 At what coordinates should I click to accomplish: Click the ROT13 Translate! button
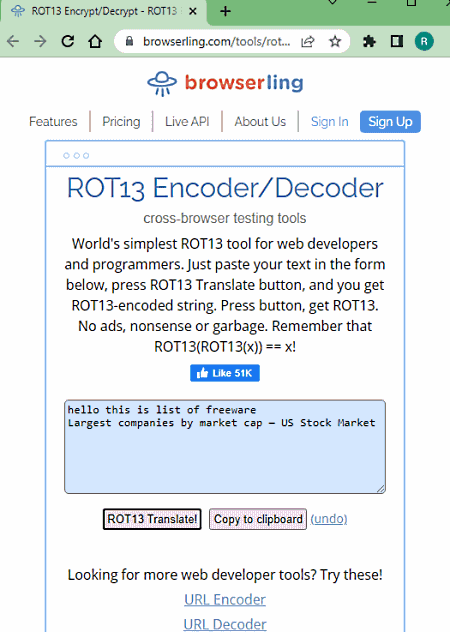pos(152,519)
